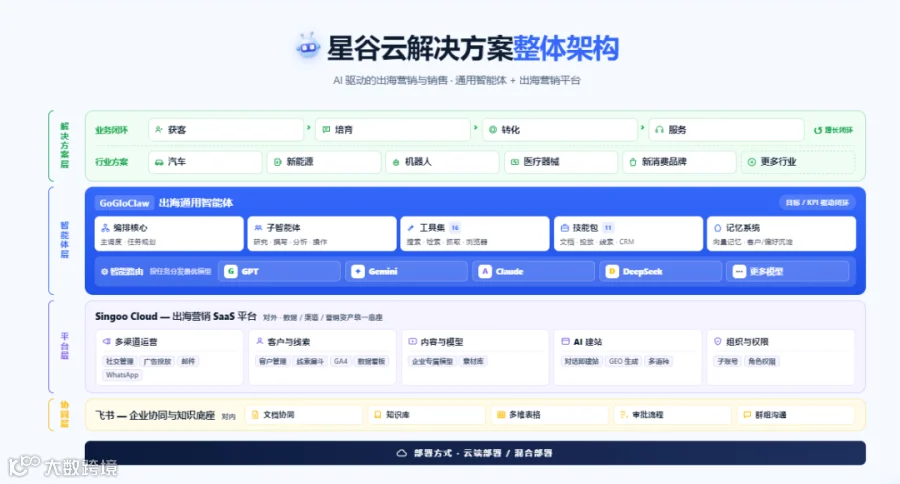Select the GEO 生成 tag

click(x=623, y=361)
